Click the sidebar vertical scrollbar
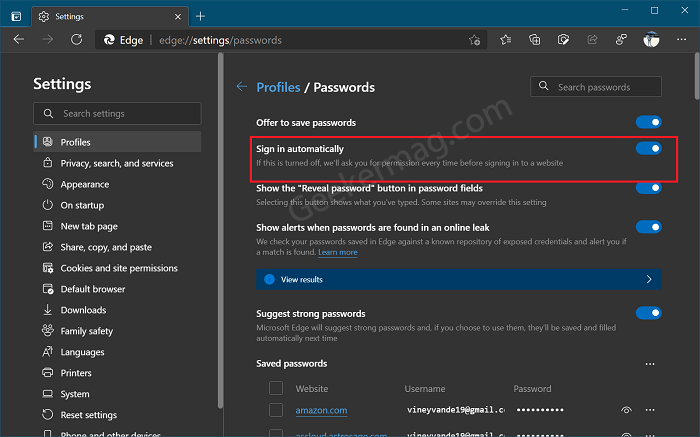This screenshot has height=437, width=700. pyautogui.click(x=221, y=230)
